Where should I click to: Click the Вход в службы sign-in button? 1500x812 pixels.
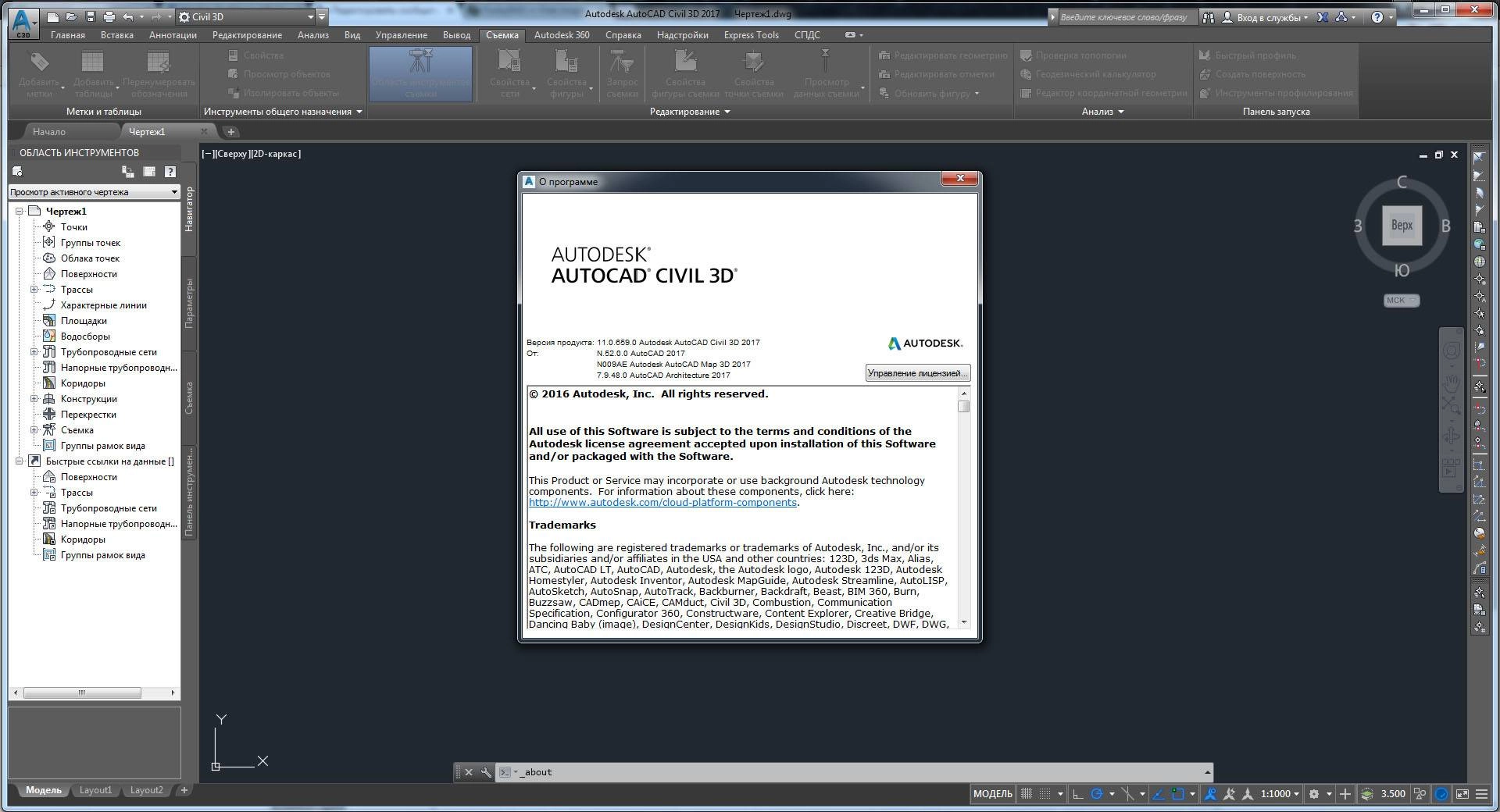coord(1265,17)
